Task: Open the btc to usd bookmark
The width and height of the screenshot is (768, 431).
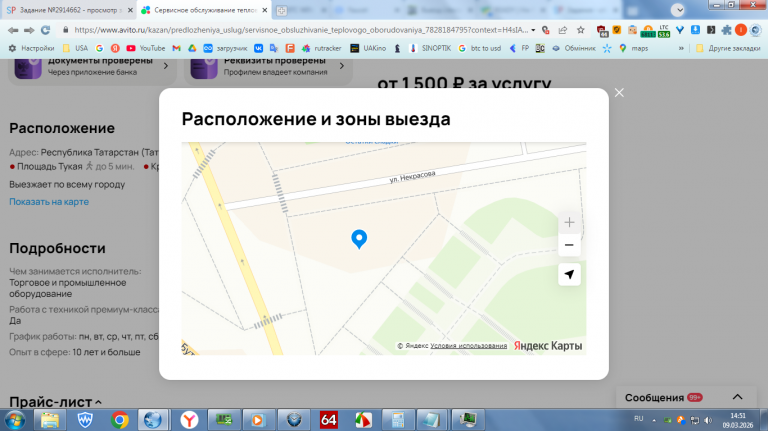Action: 480,48
